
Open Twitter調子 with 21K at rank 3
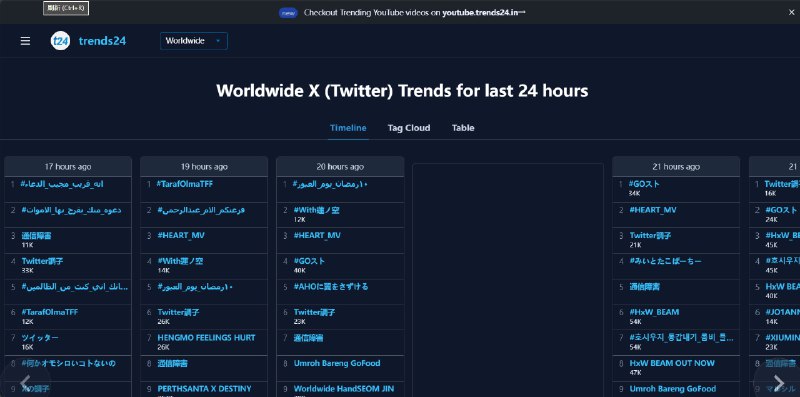coord(651,235)
